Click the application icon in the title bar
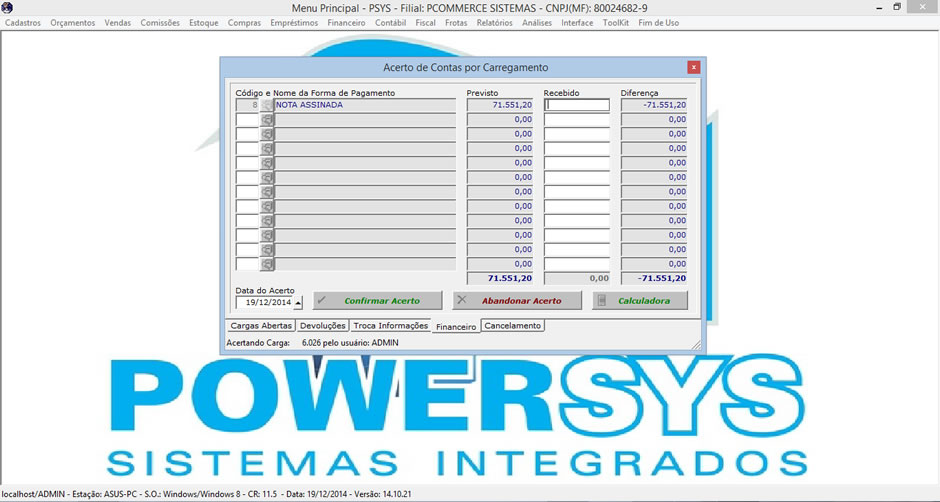The image size is (940, 502). (x=8, y=7)
